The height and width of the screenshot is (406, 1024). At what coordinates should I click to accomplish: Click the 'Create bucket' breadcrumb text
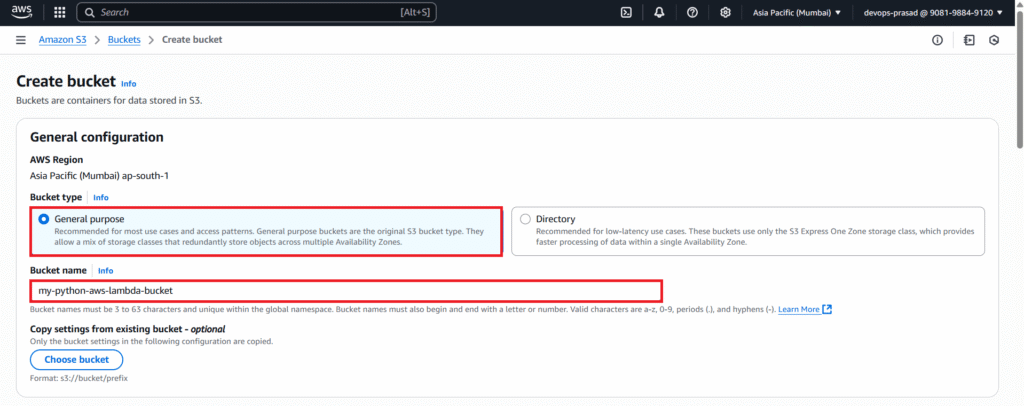[192, 40]
